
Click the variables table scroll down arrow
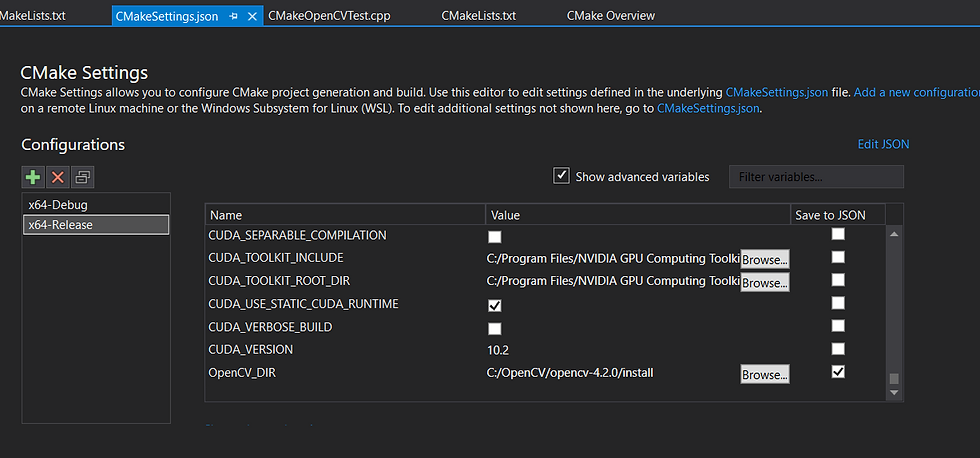point(894,392)
